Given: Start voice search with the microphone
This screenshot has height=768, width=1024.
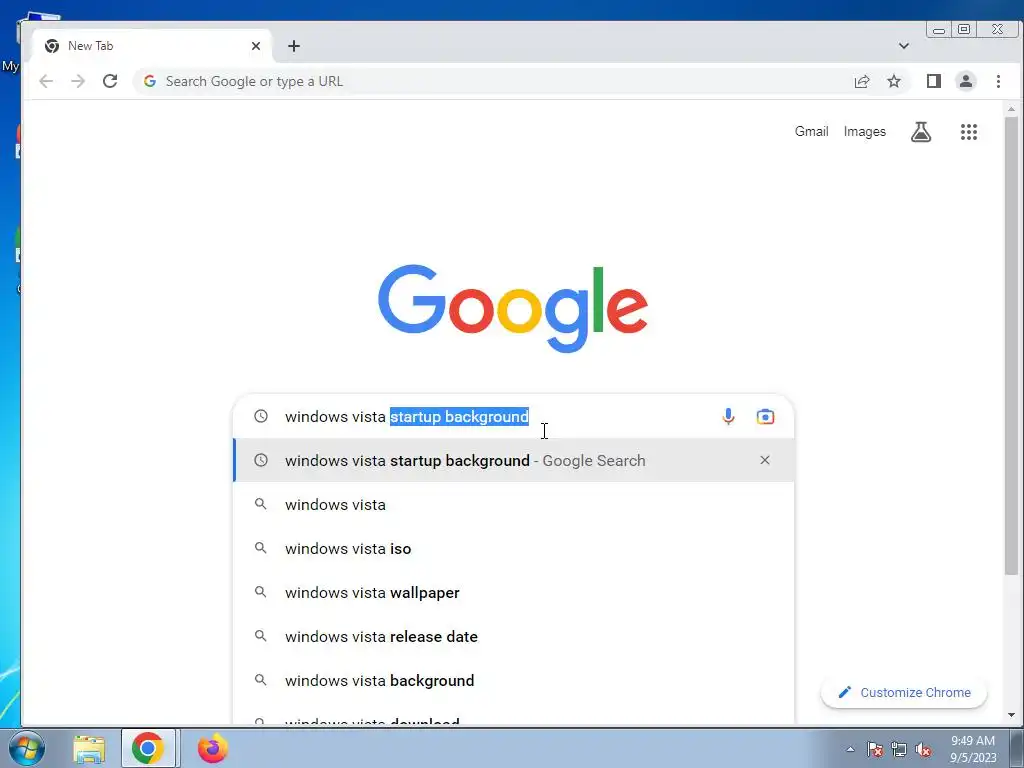Looking at the screenshot, I should [728, 417].
